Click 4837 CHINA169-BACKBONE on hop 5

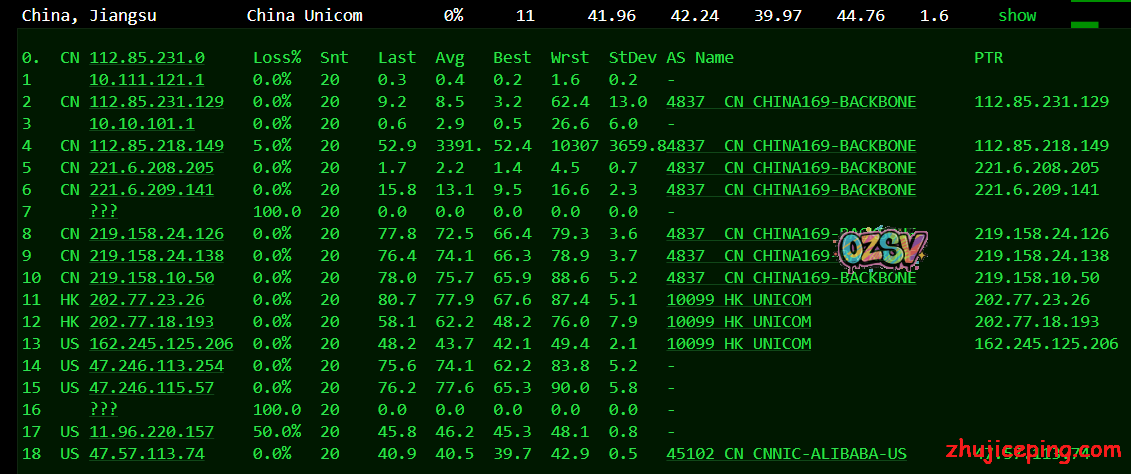click(x=791, y=168)
